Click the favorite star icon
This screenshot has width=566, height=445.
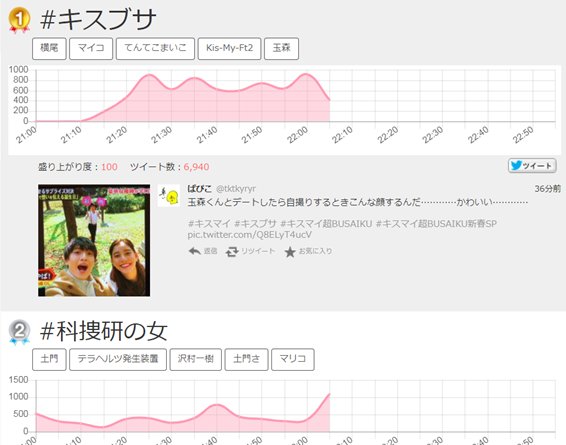click(290, 252)
